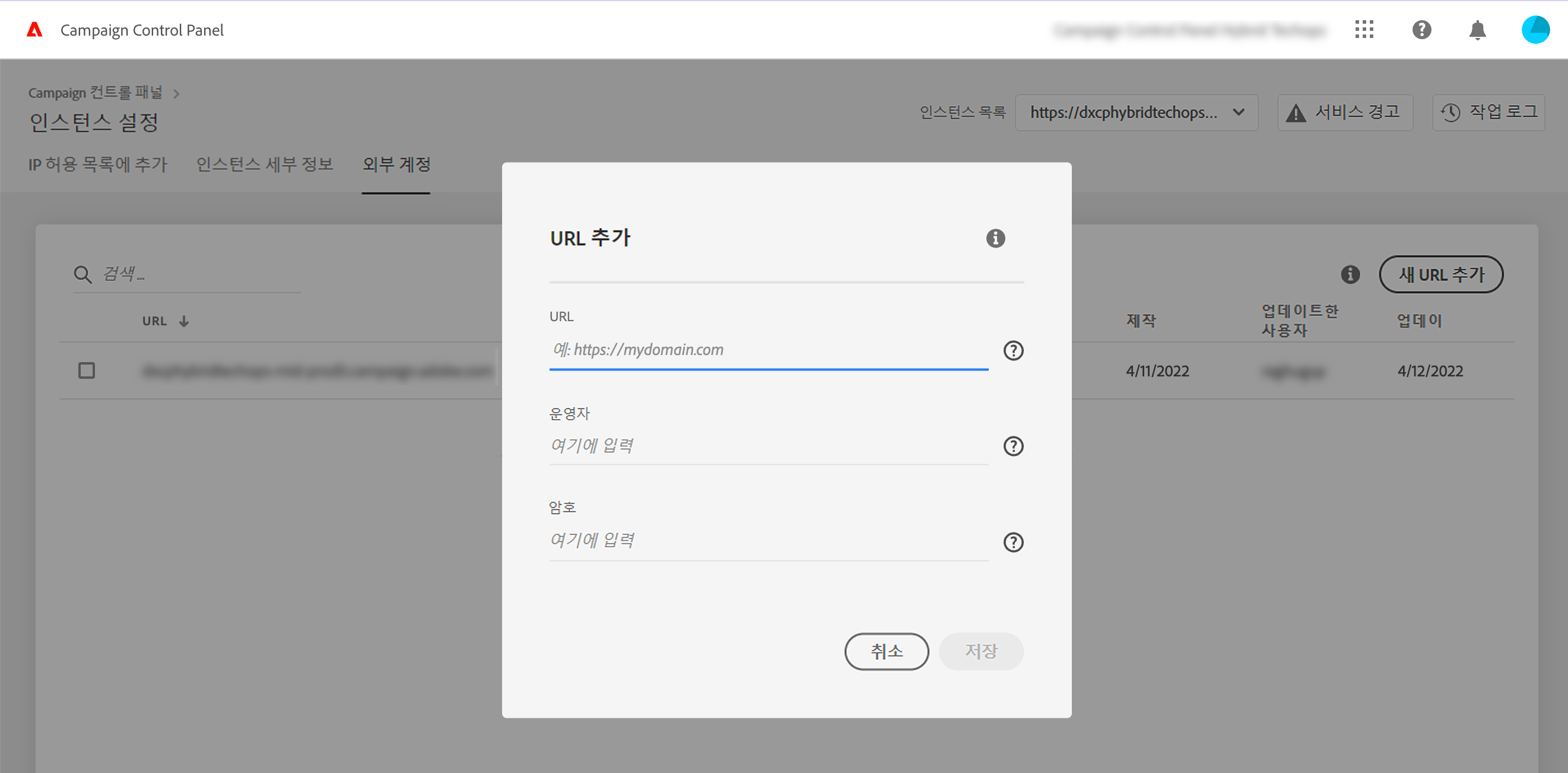
Task: Click the help icon next to 운영자 field
Action: 1013,446
